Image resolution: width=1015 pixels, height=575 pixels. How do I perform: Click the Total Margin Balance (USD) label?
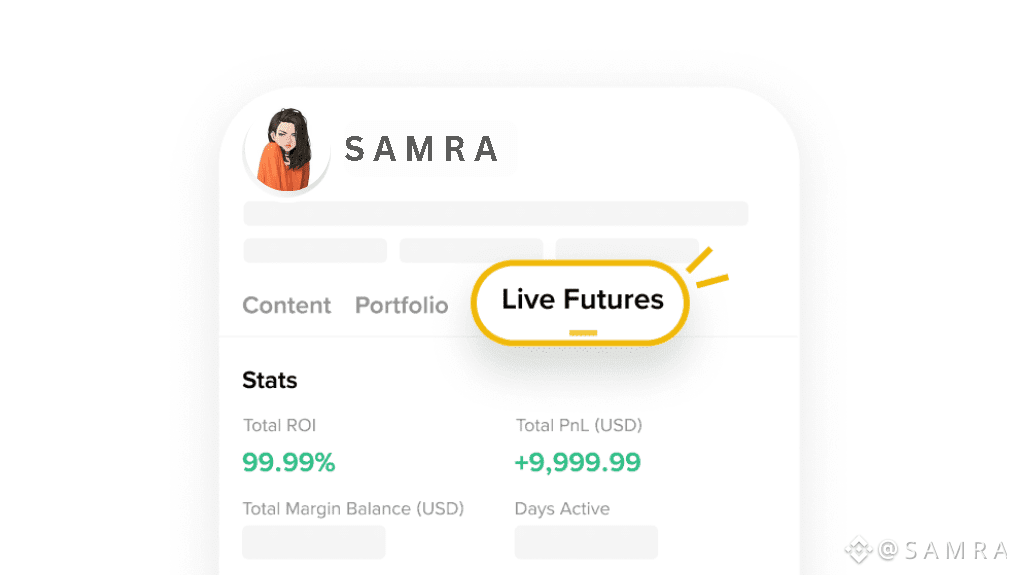tap(353, 508)
